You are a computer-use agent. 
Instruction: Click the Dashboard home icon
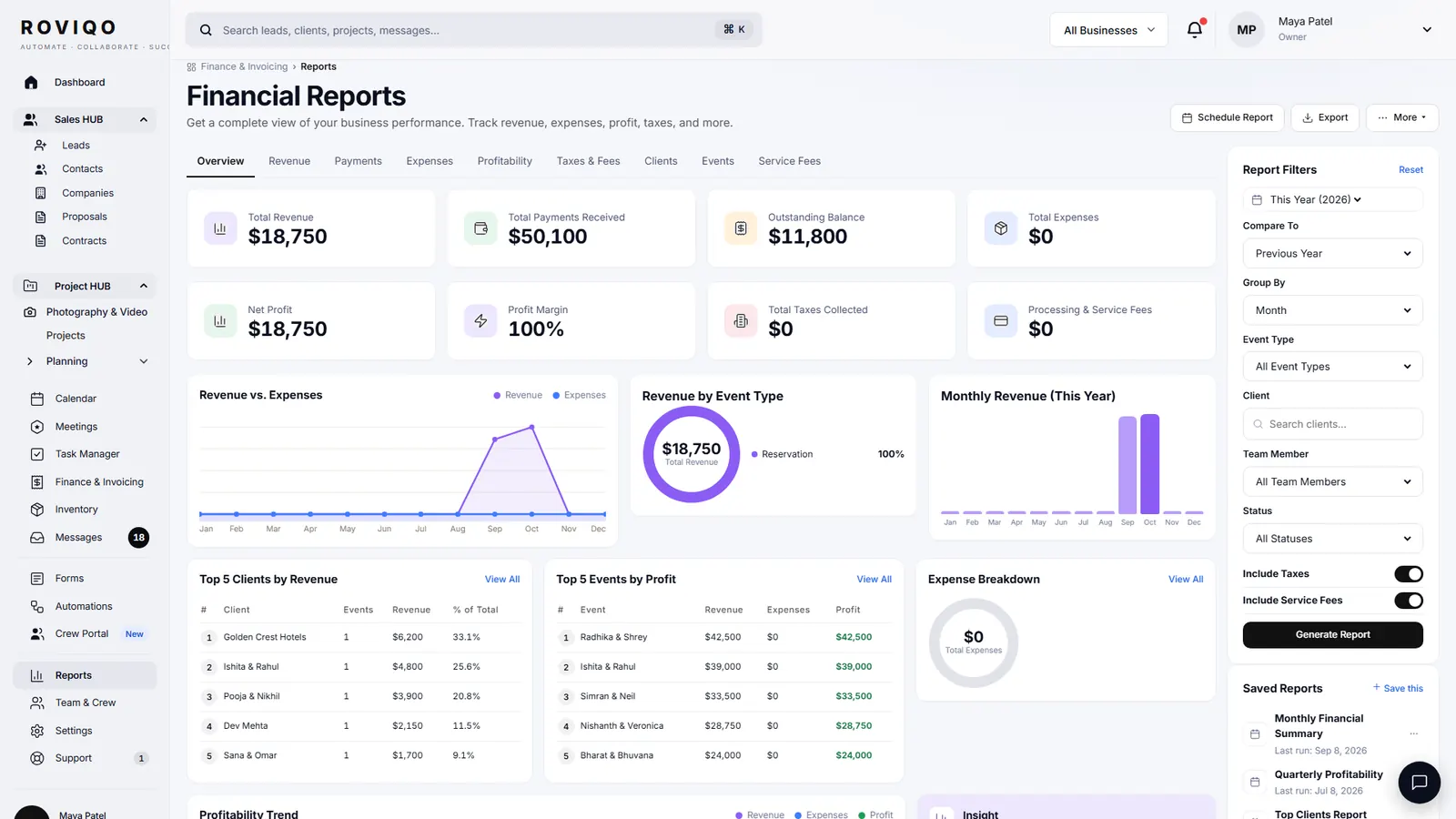(x=31, y=83)
